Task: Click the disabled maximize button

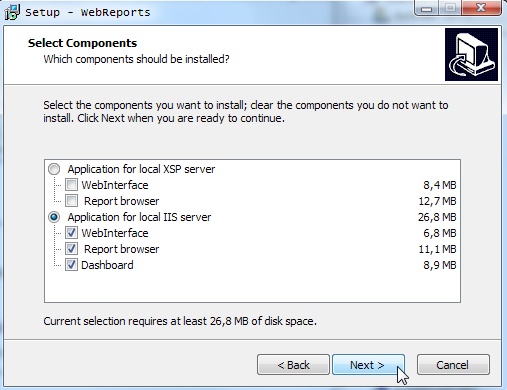Action: [x=450, y=8]
